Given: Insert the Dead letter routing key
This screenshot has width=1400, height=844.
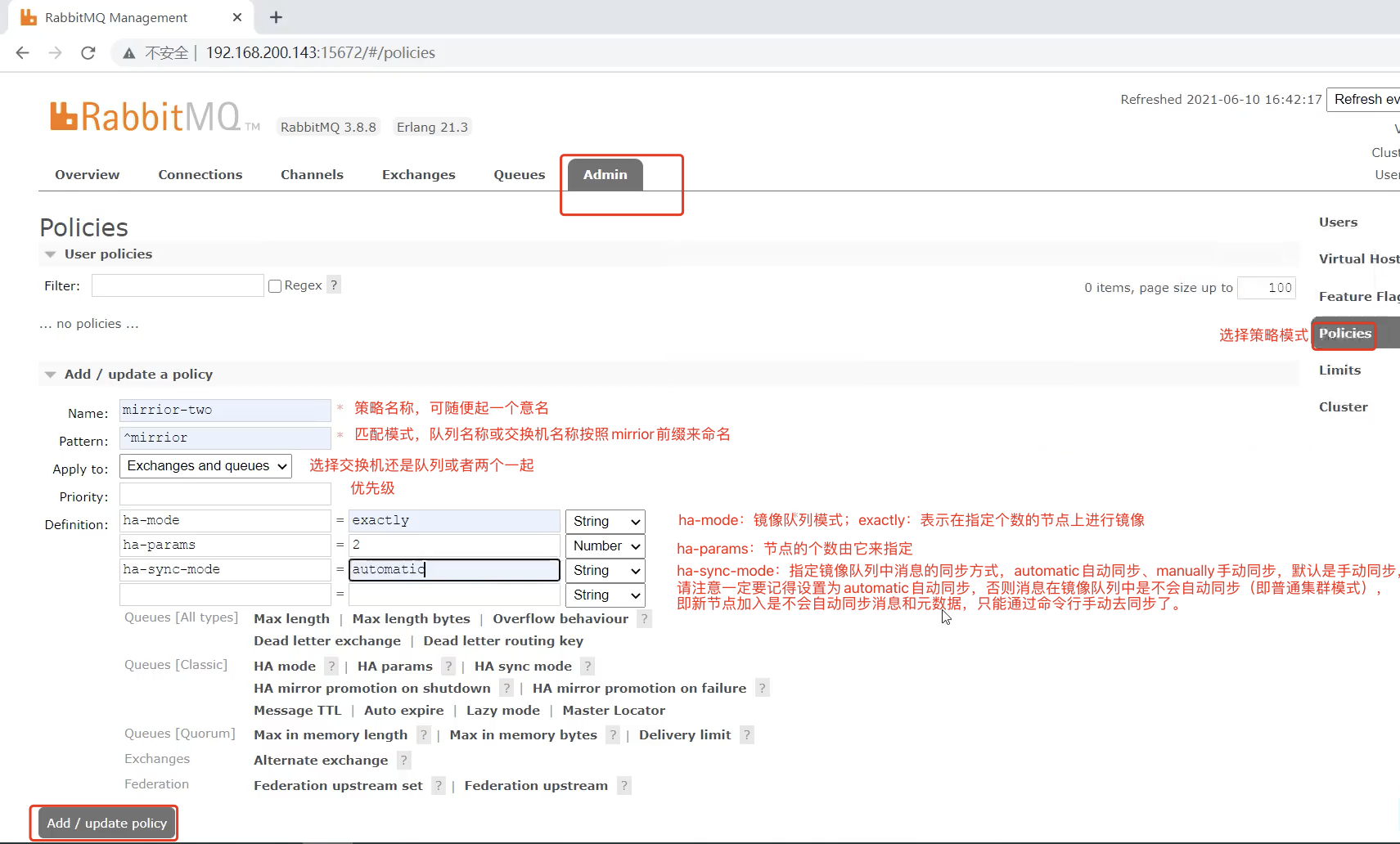Looking at the screenshot, I should 504,641.
